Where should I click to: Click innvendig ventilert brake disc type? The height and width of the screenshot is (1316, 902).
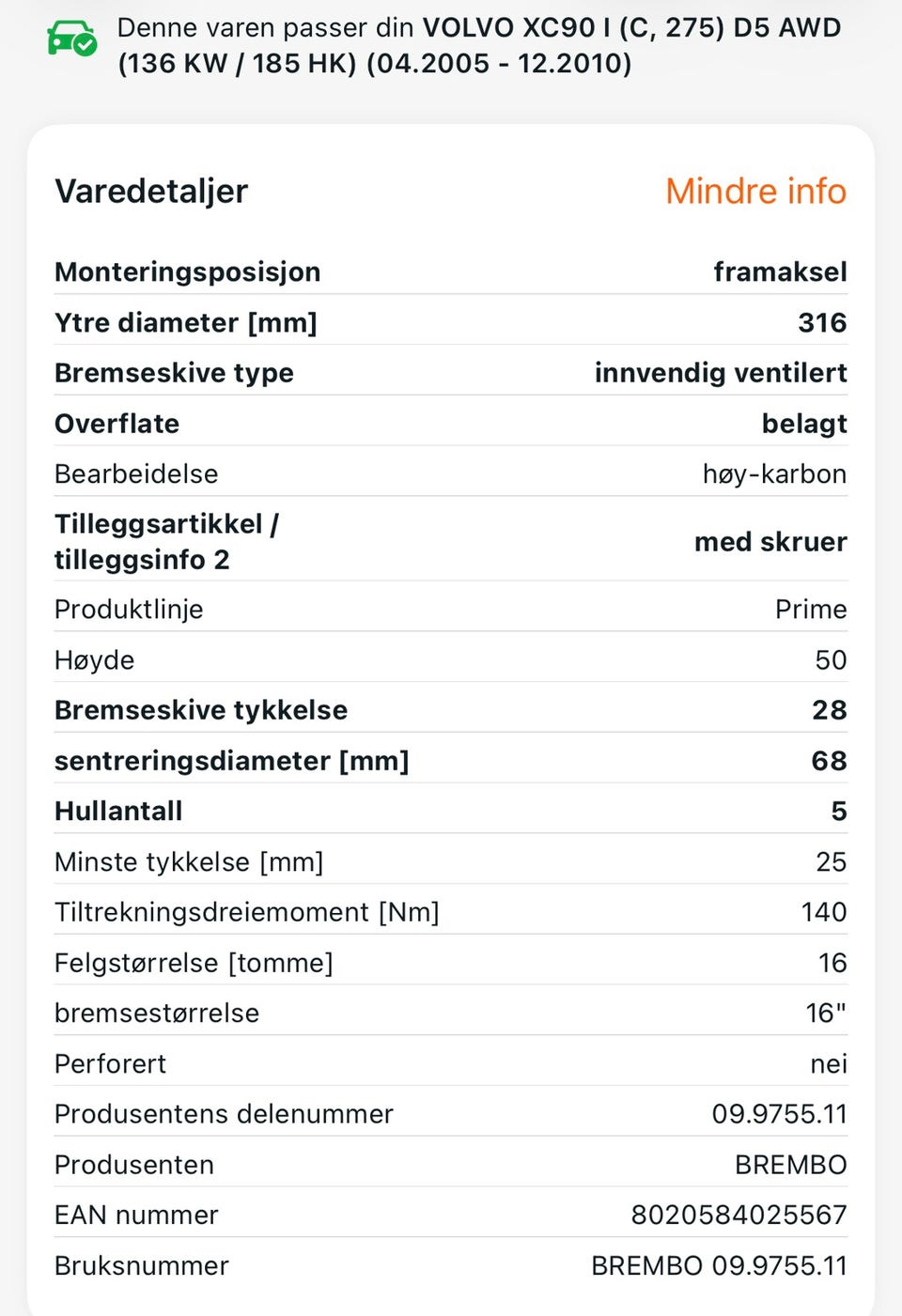(721, 373)
